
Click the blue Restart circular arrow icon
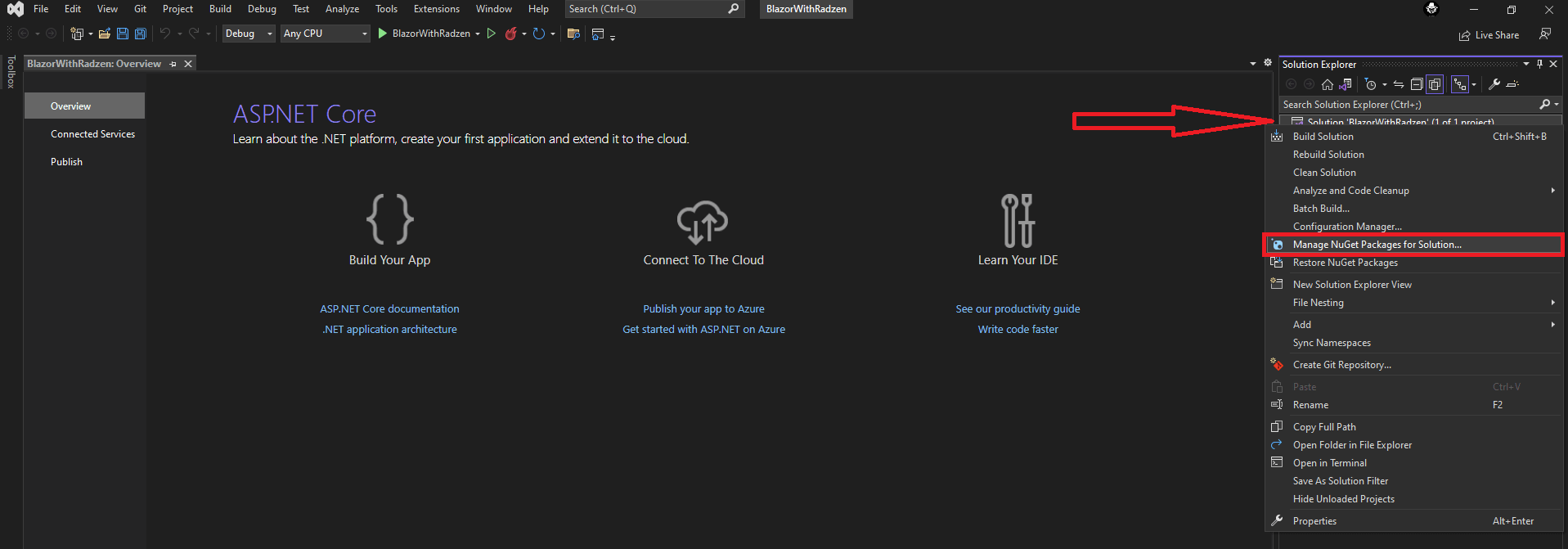[x=538, y=34]
